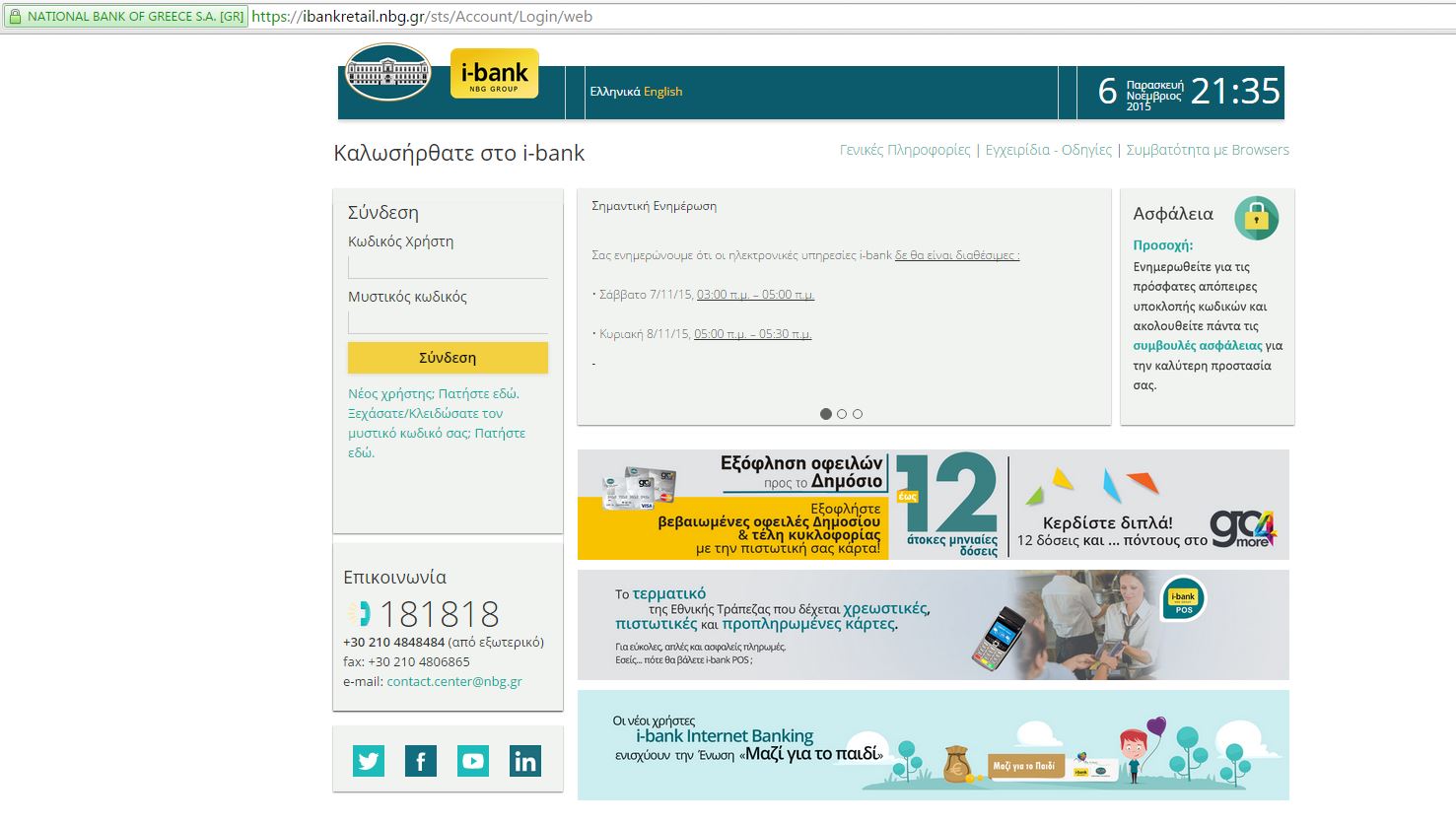
Task: Click the go4more logo in banner
Action: click(x=1243, y=529)
